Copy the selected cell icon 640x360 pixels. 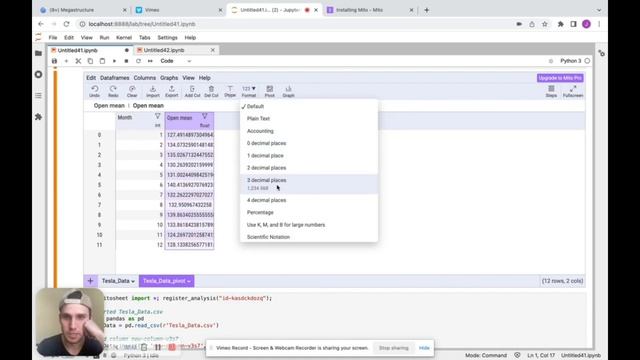pyautogui.click(x=90, y=61)
